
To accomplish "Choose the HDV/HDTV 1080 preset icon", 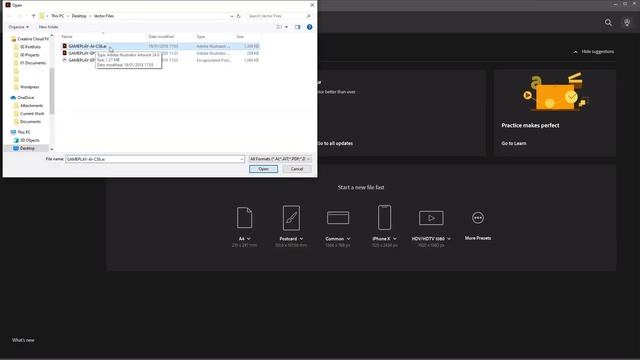I will [x=431, y=218].
